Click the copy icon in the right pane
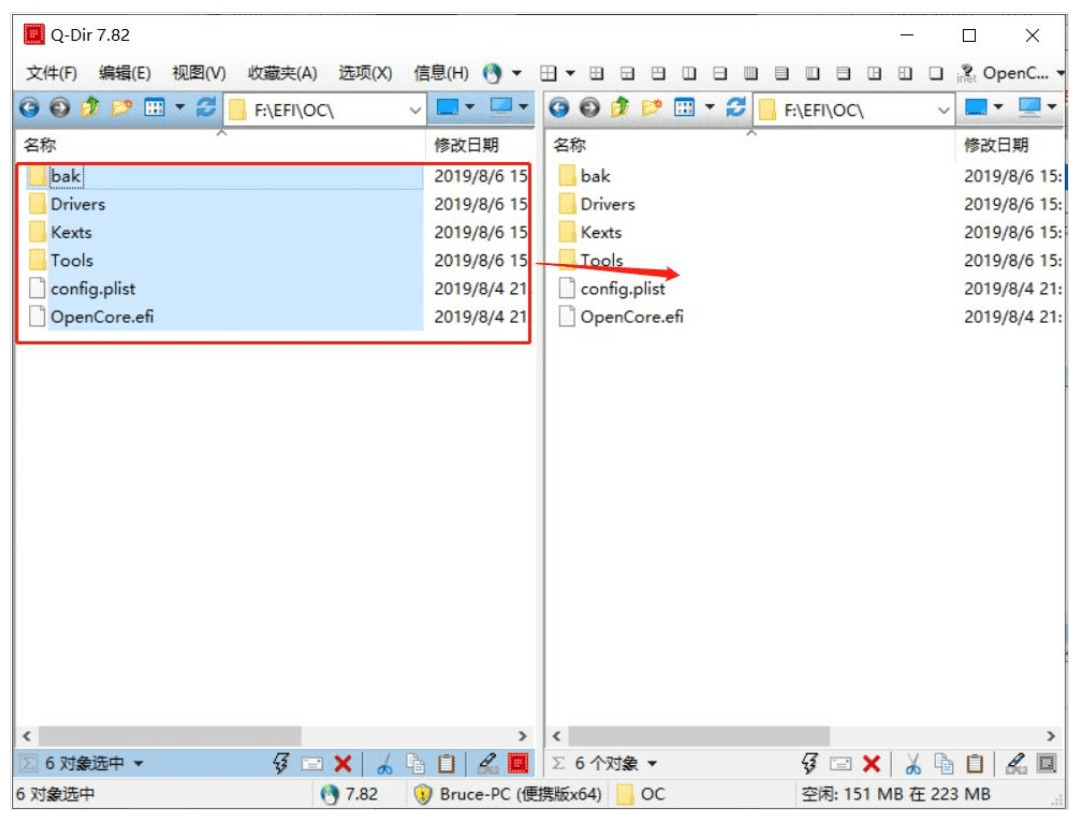The height and width of the screenshot is (821, 1078). point(944,764)
